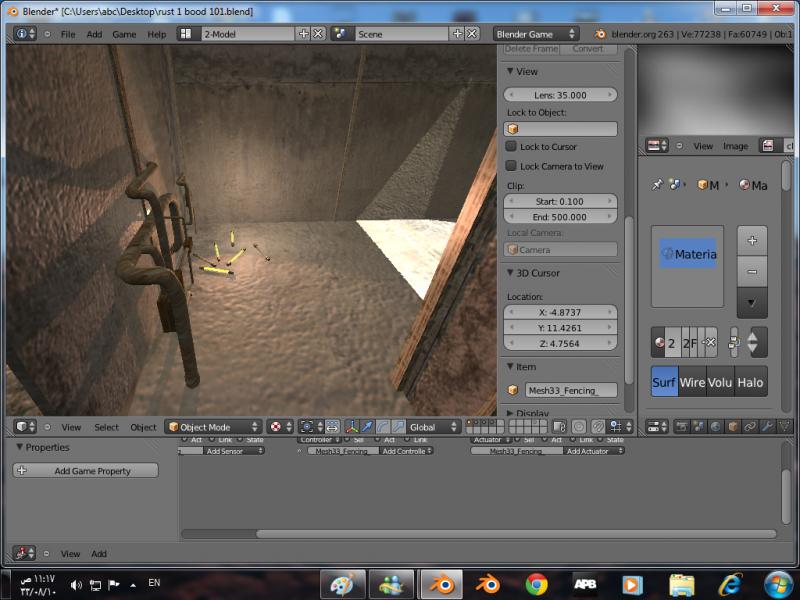Viewport: 800px width, 600px height.
Task: Open the snap element selector
Action: pos(620,427)
